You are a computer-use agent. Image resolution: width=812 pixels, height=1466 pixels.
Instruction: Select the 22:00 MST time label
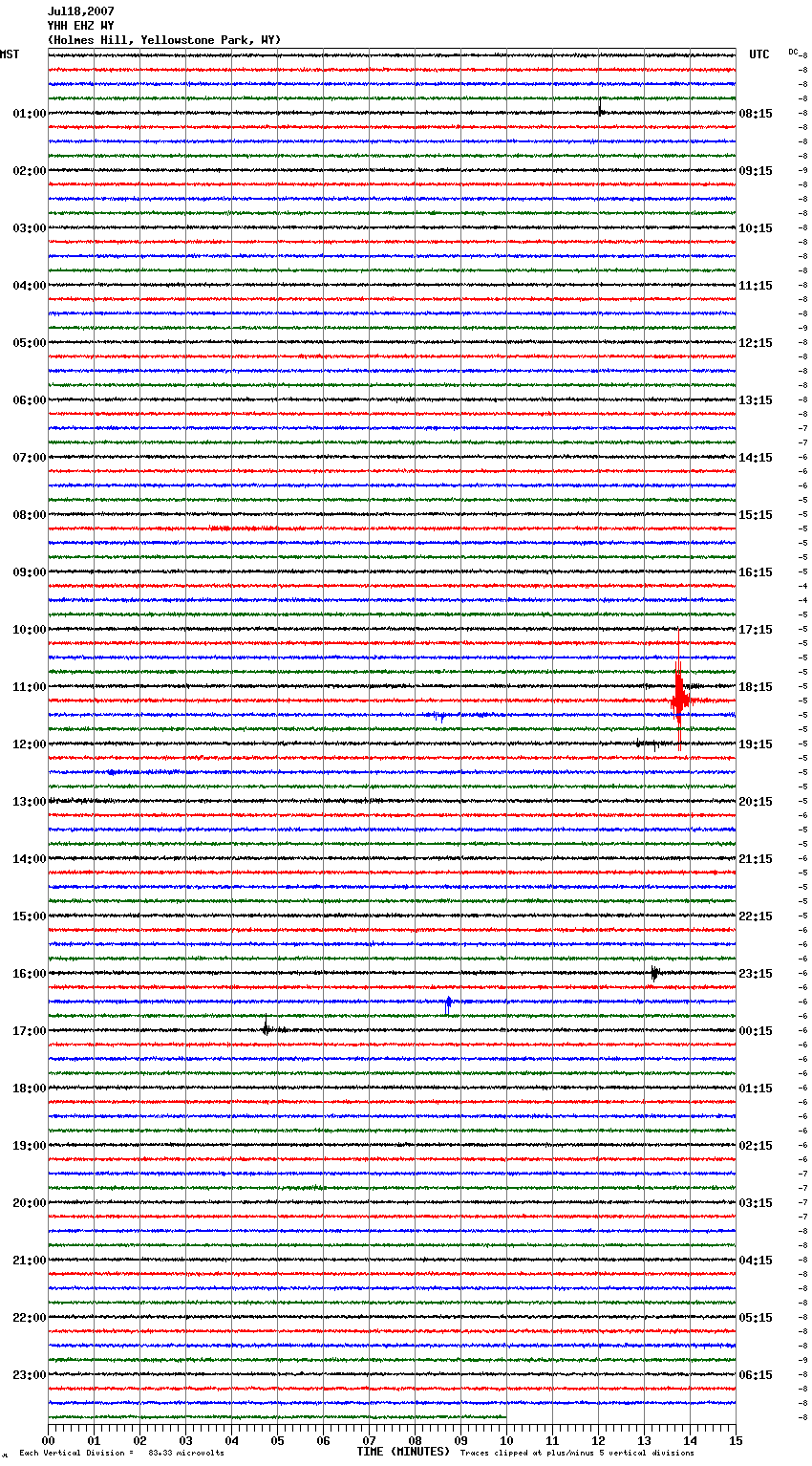tap(29, 1318)
